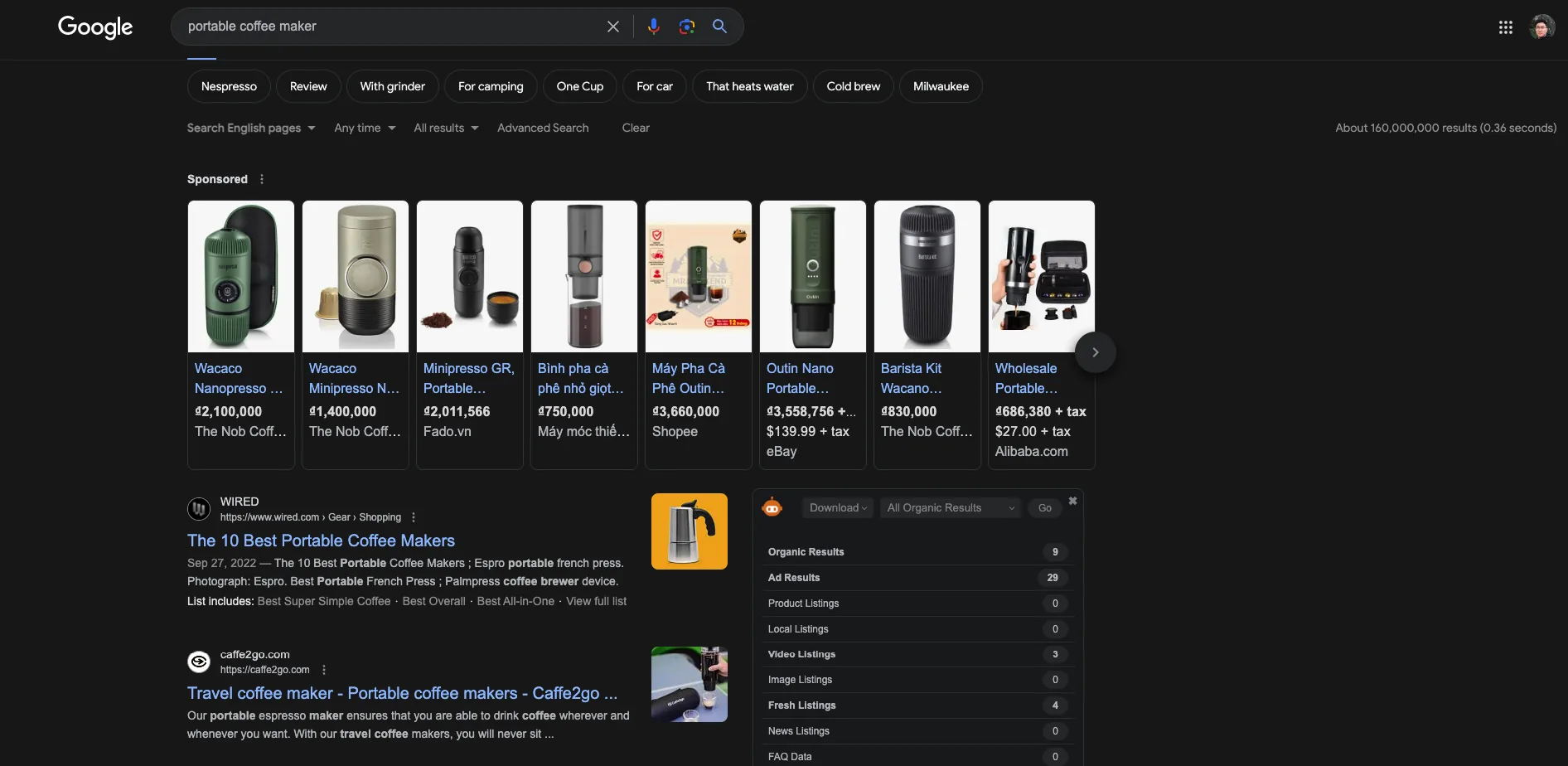
Task: Click in the search input field
Action: [390, 27]
